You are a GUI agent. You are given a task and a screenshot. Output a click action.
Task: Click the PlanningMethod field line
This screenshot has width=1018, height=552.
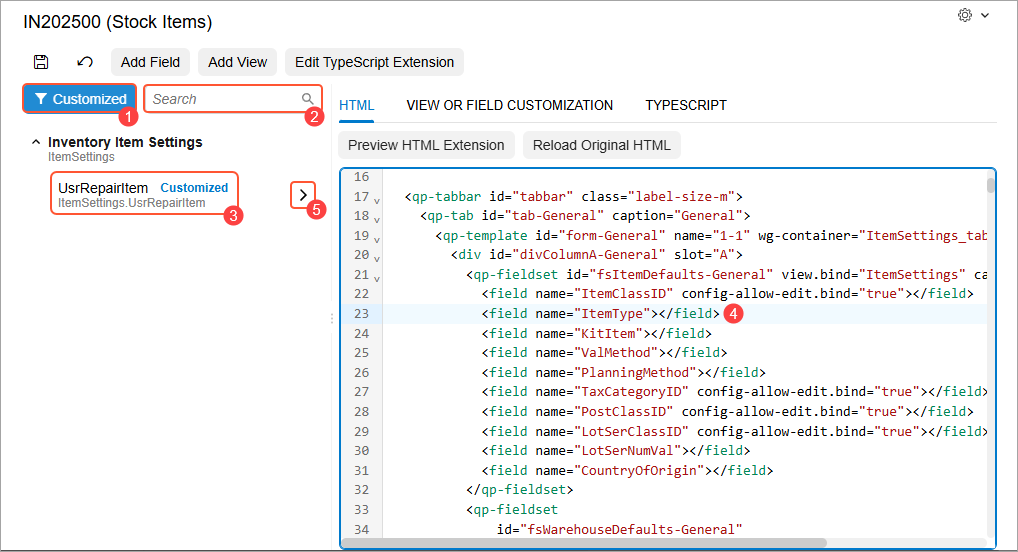[x=624, y=372]
